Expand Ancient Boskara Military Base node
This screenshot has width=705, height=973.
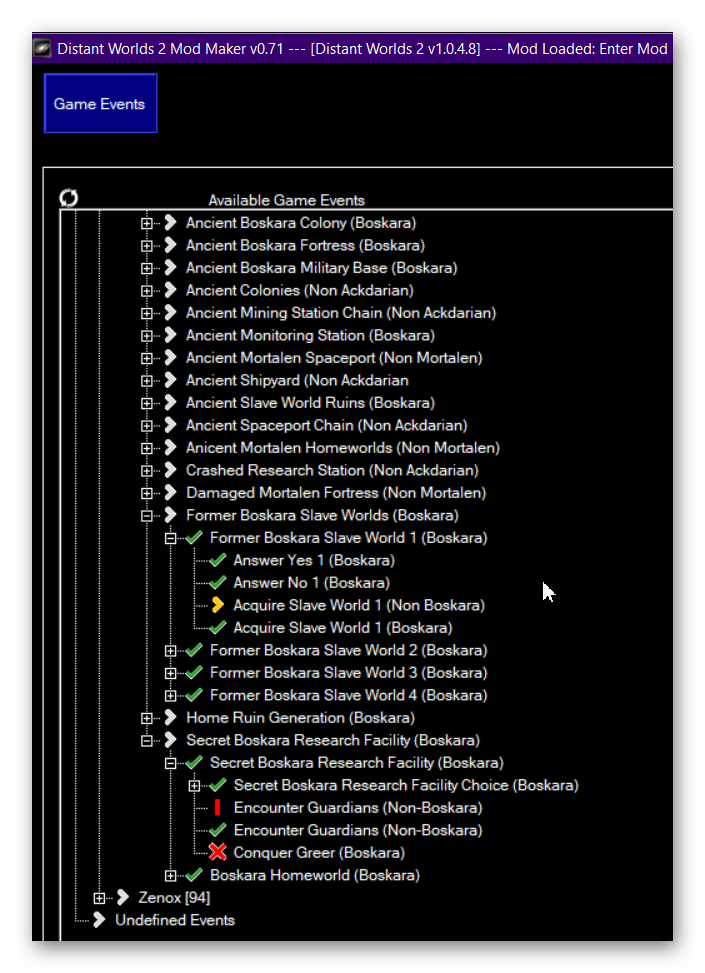(146, 268)
